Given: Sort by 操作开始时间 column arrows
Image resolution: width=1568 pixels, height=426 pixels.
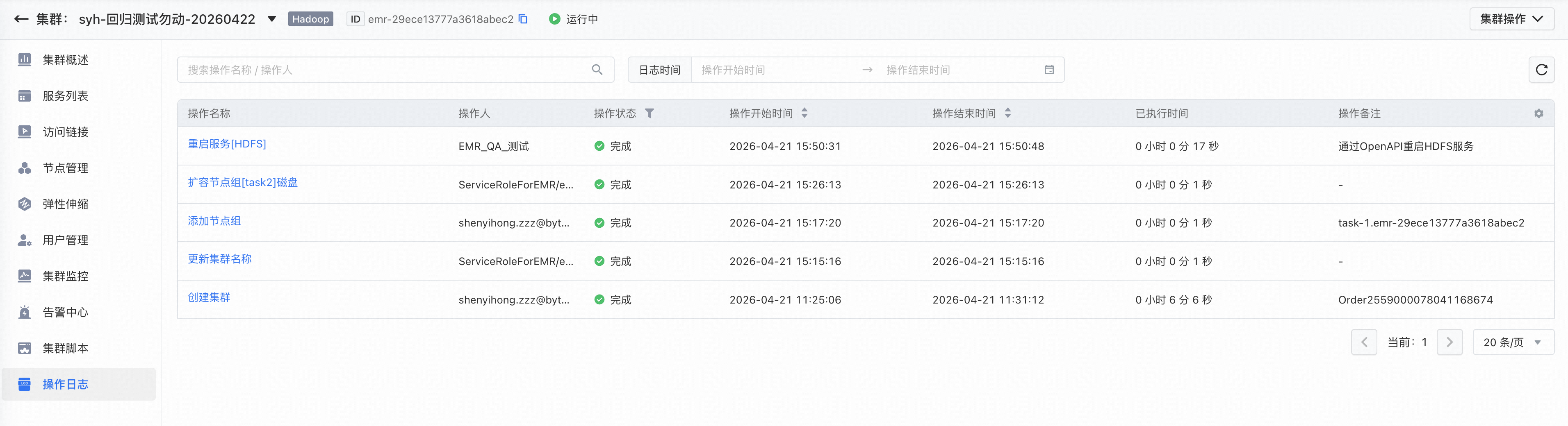Looking at the screenshot, I should [x=804, y=113].
